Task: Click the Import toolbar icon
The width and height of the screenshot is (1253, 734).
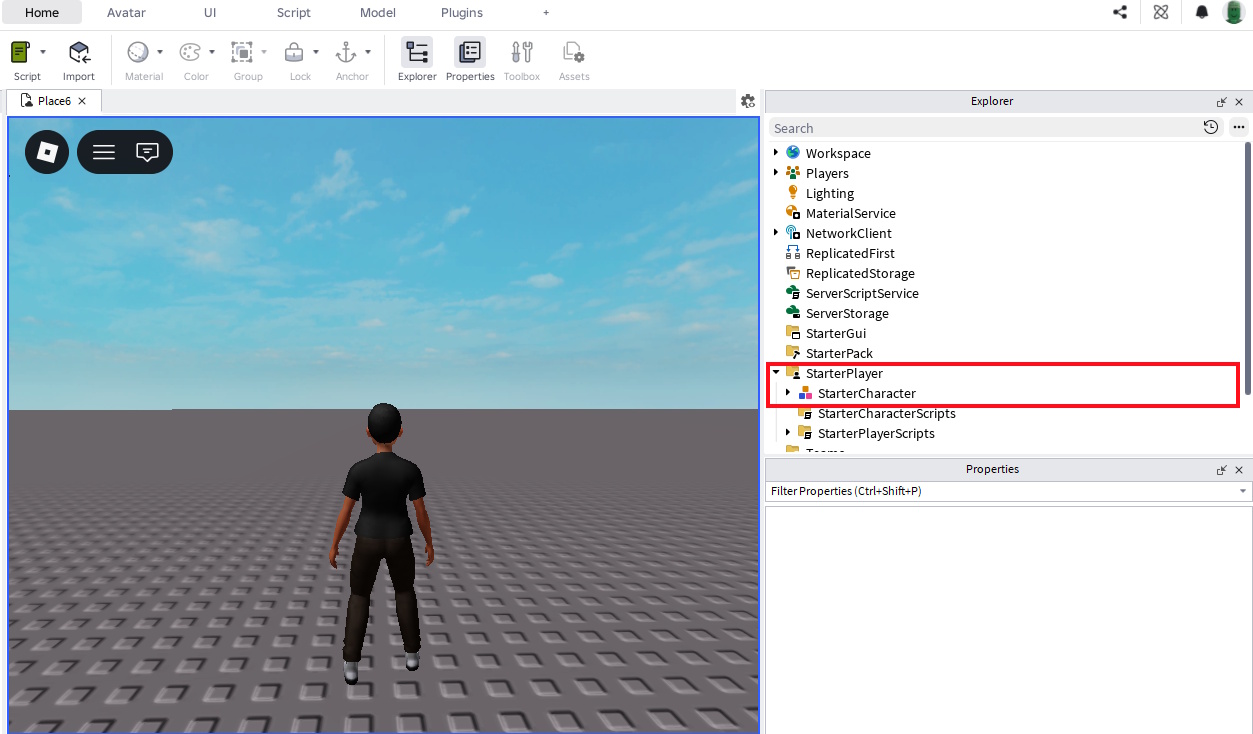Action: coord(78,53)
